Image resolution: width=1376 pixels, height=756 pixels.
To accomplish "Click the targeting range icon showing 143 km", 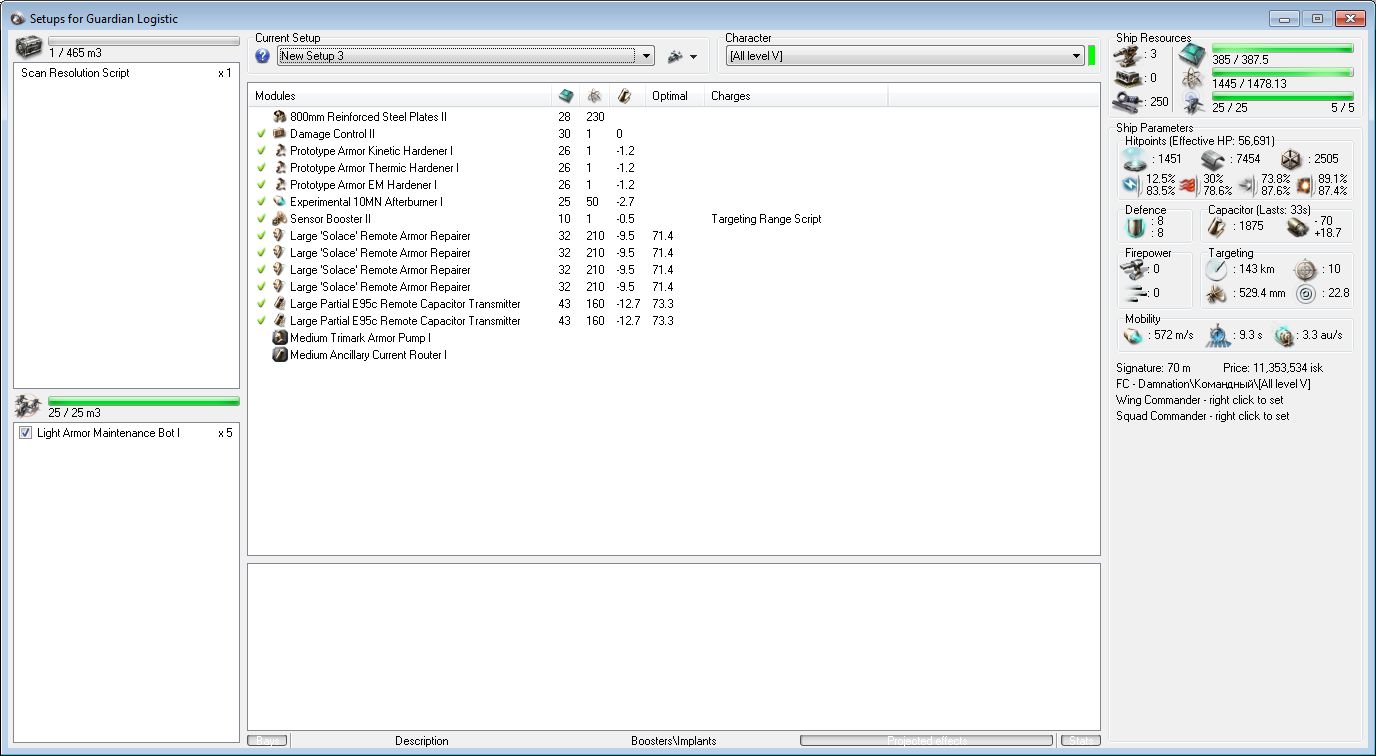I will 1215,269.
